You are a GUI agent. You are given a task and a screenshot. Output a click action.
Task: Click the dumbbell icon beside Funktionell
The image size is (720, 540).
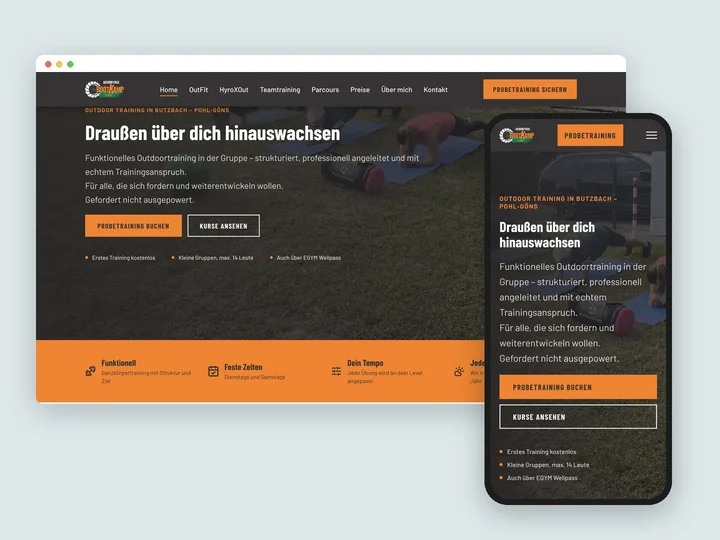point(90,371)
